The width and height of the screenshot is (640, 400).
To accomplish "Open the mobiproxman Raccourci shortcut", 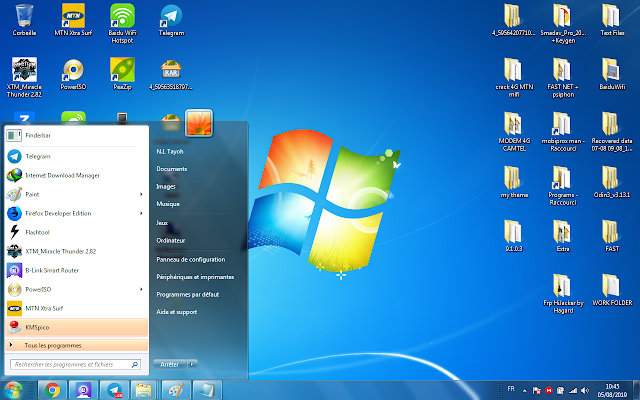I will point(563,131).
